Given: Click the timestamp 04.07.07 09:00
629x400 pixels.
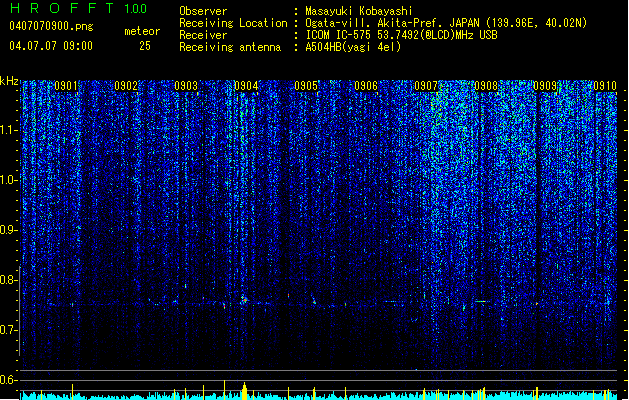Looking at the screenshot, I should point(51,46).
